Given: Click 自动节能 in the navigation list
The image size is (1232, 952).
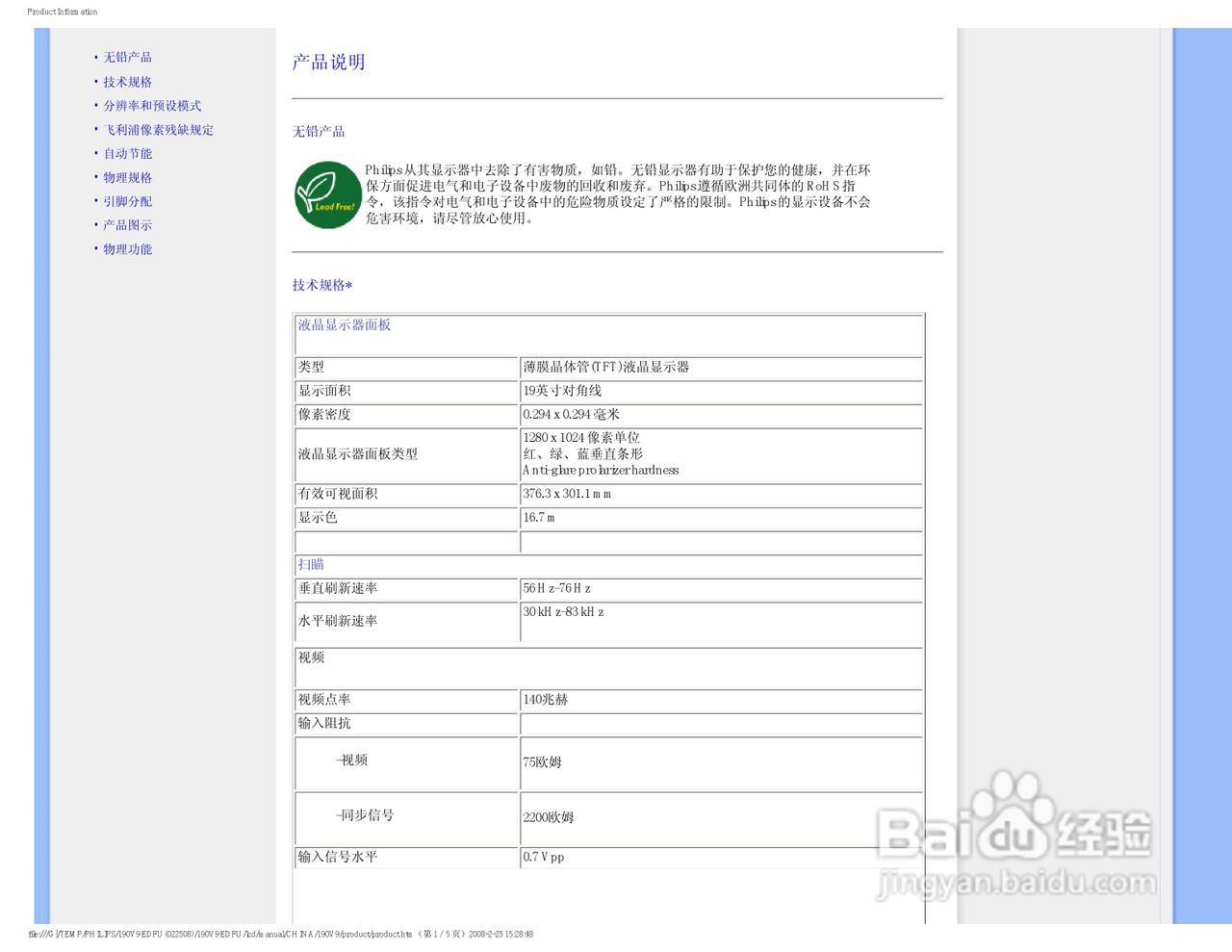Looking at the screenshot, I should [x=126, y=153].
